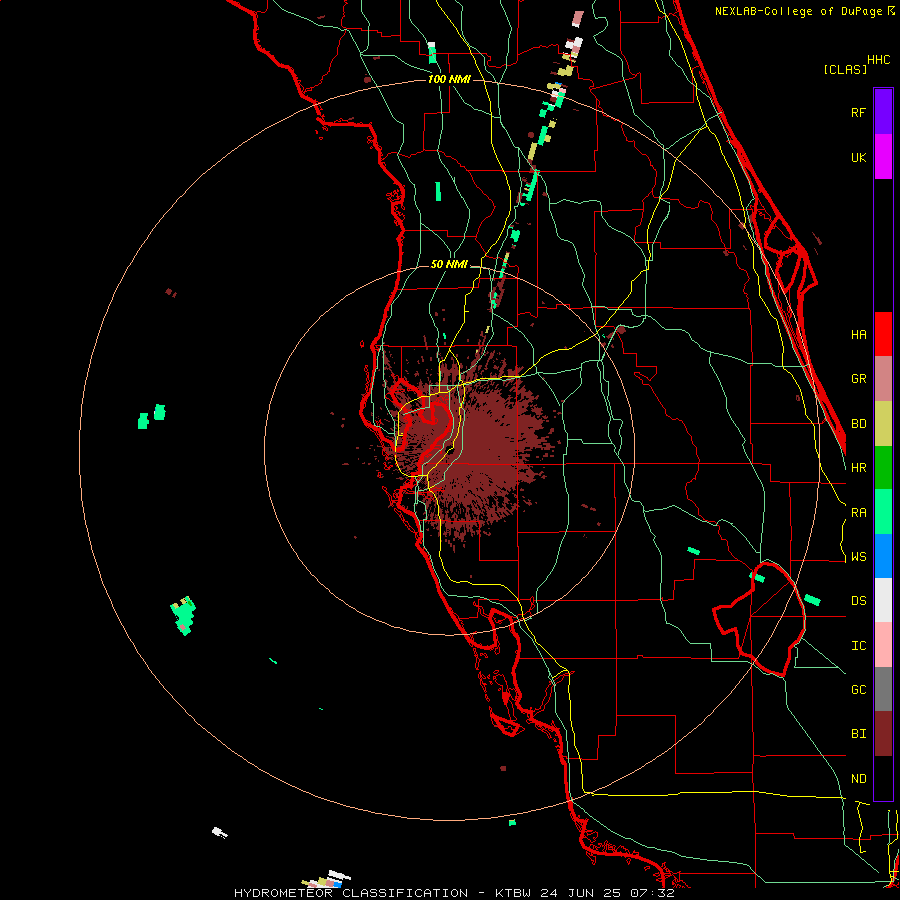900x900 pixels.
Task: Click the DS legend label
Action: 859,600
